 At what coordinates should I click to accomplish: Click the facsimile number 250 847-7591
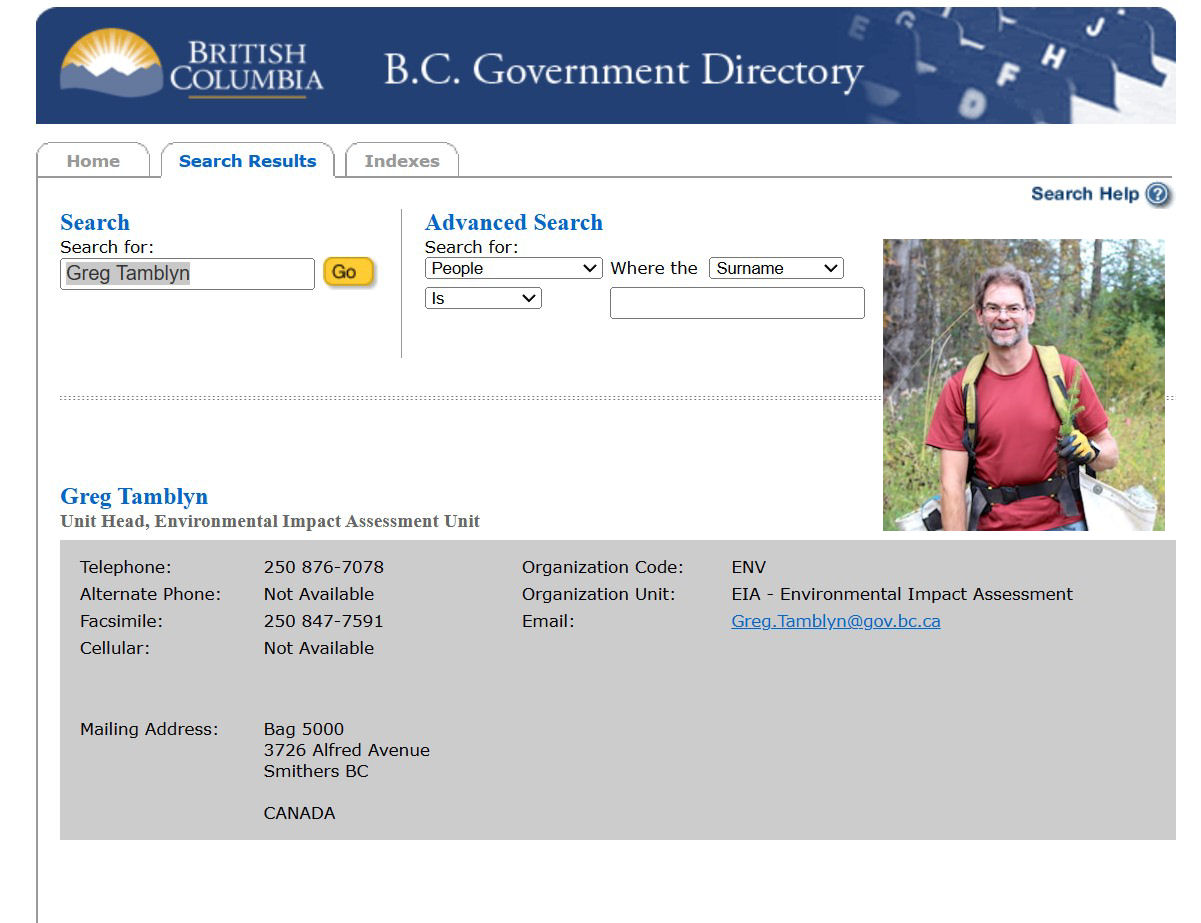tap(323, 621)
